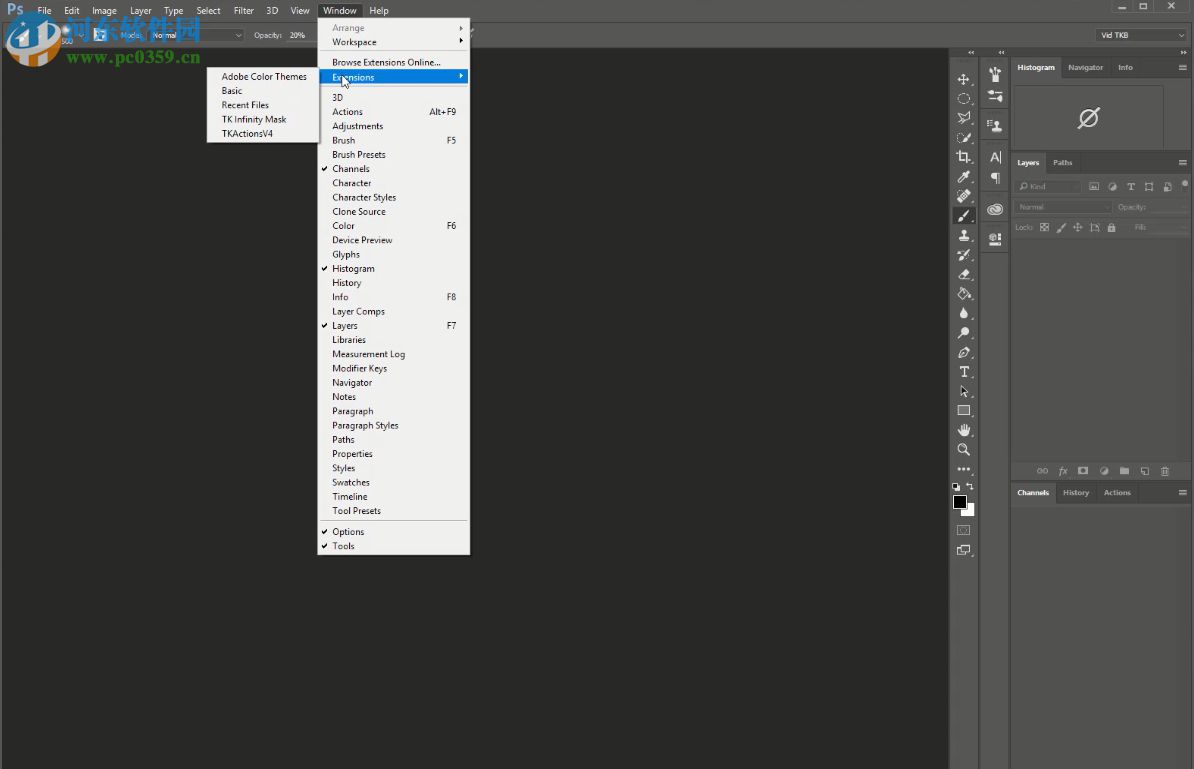Image resolution: width=1194 pixels, height=769 pixels.
Task: Choose the Hand tool
Action: click(x=964, y=430)
